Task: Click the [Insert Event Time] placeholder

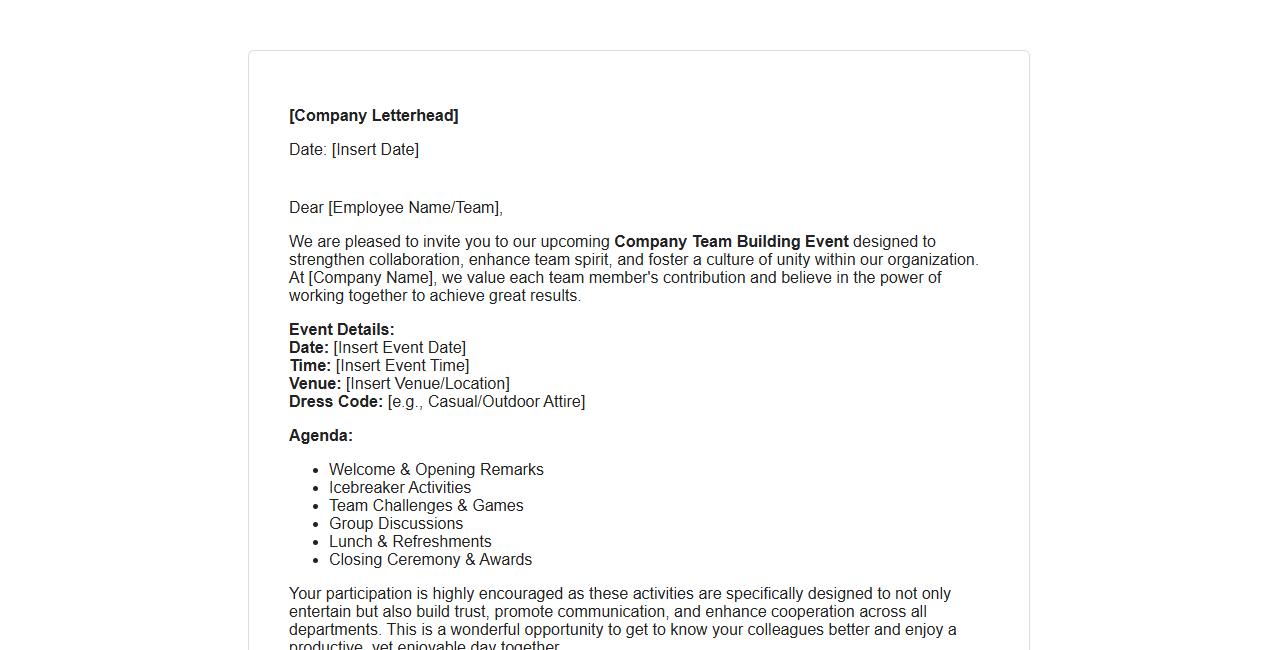Action: tap(402, 366)
